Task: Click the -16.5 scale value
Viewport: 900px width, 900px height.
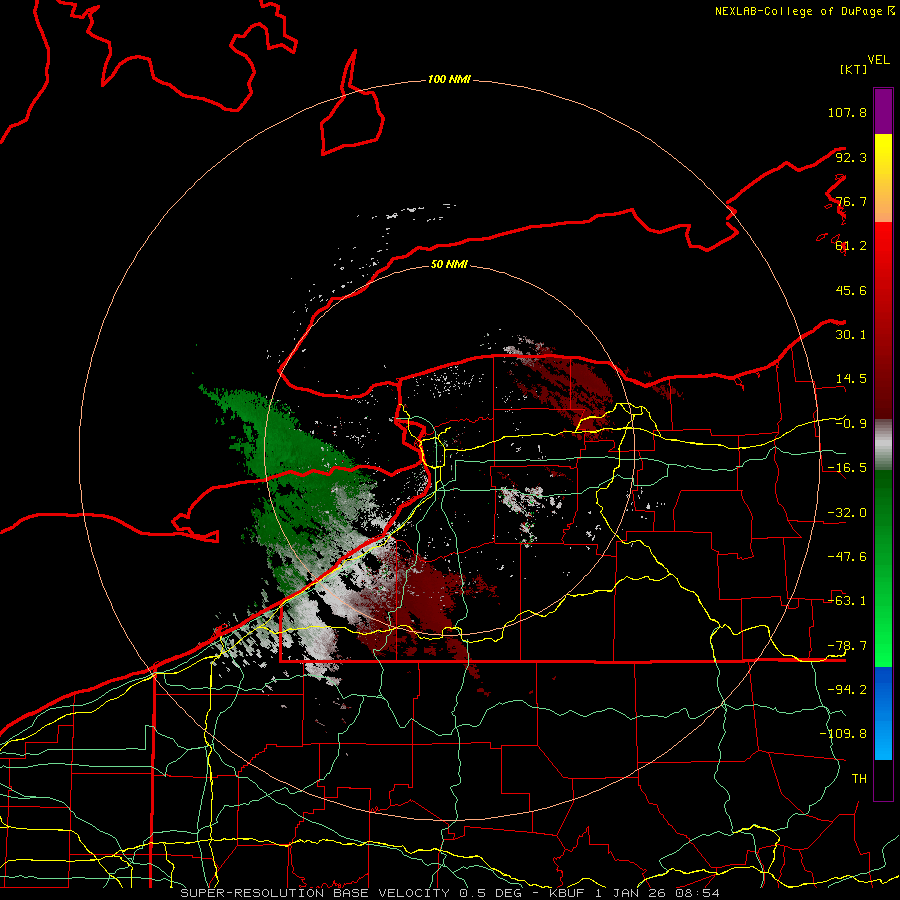Action: pyautogui.click(x=847, y=468)
